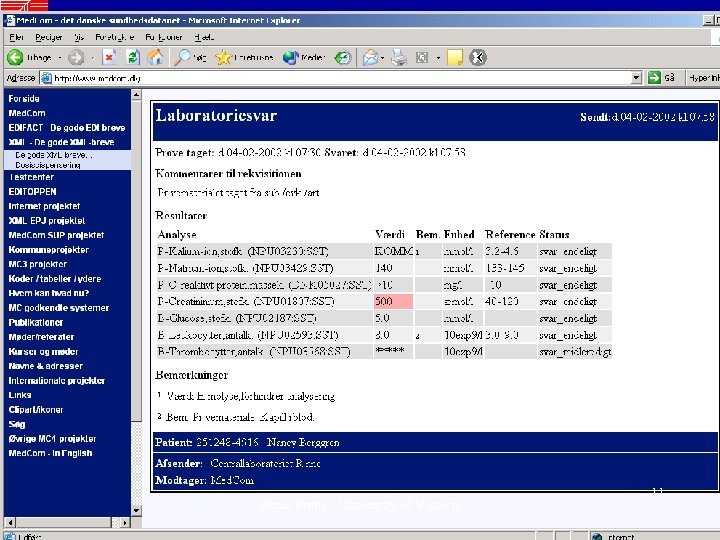
Task: Open the Filer menu
Action: tap(16, 37)
